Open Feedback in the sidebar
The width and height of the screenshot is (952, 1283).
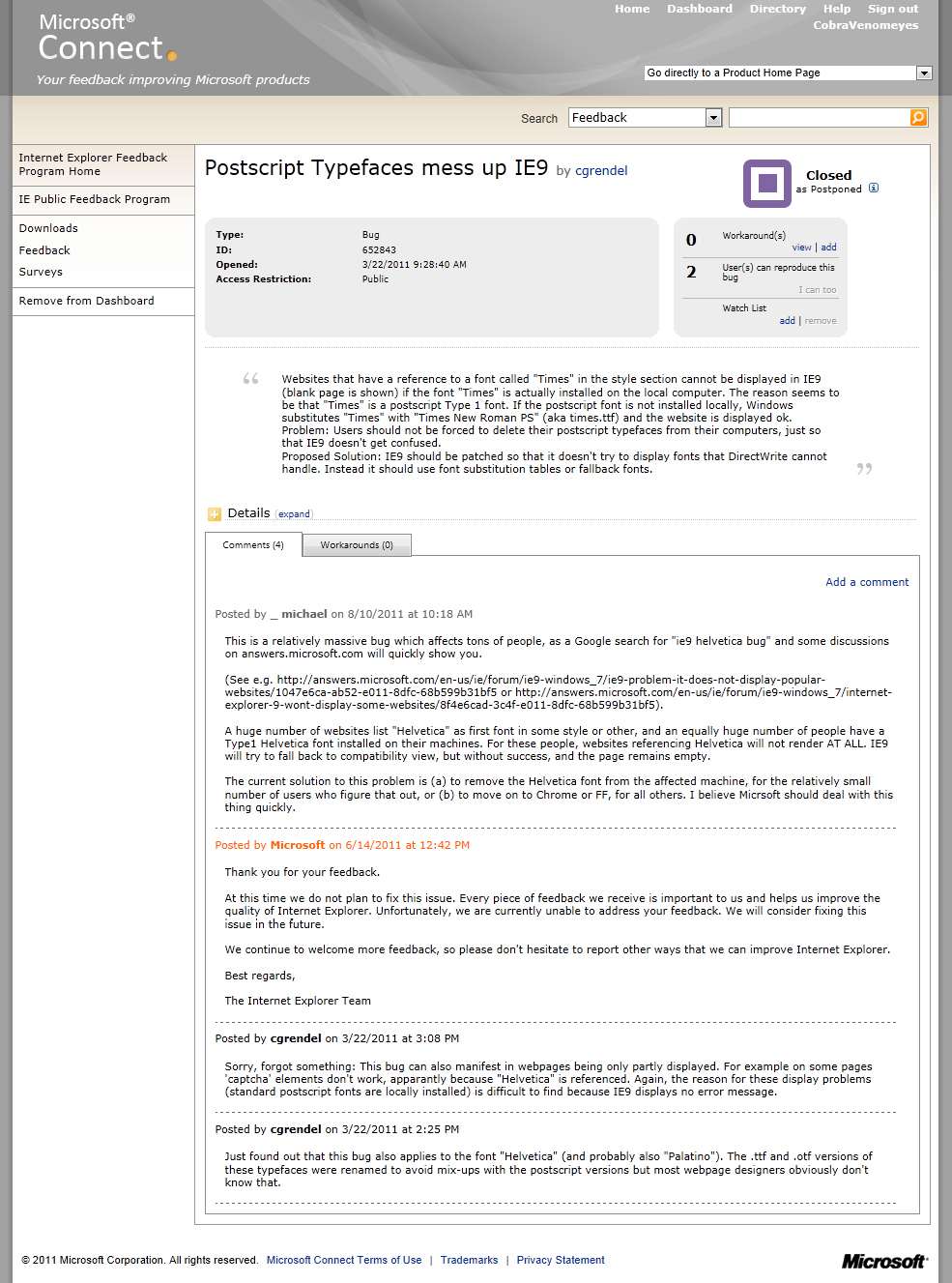44,250
